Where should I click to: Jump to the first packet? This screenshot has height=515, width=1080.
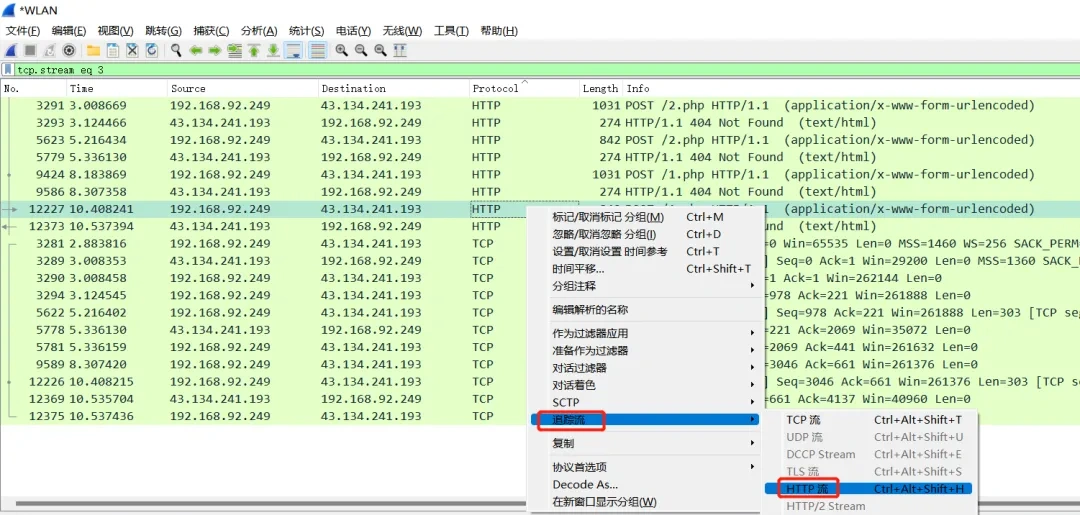click(254, 50)
